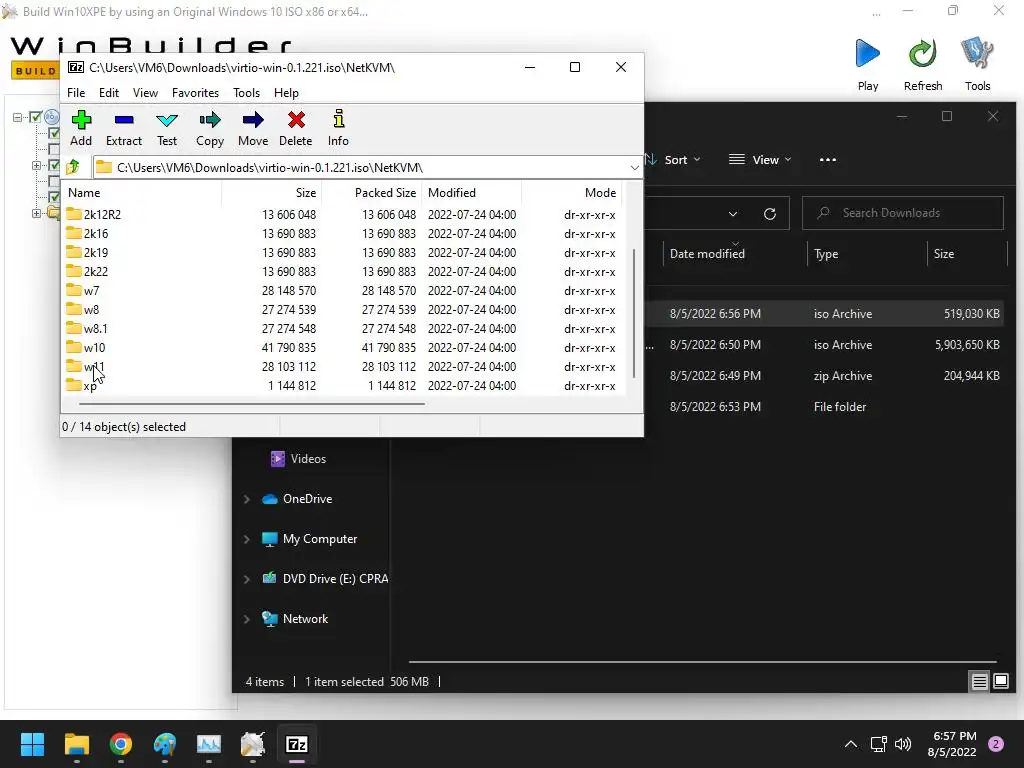
Task: Sort 7-Zip list by Packed Size column
Action: tap(372, 193)
